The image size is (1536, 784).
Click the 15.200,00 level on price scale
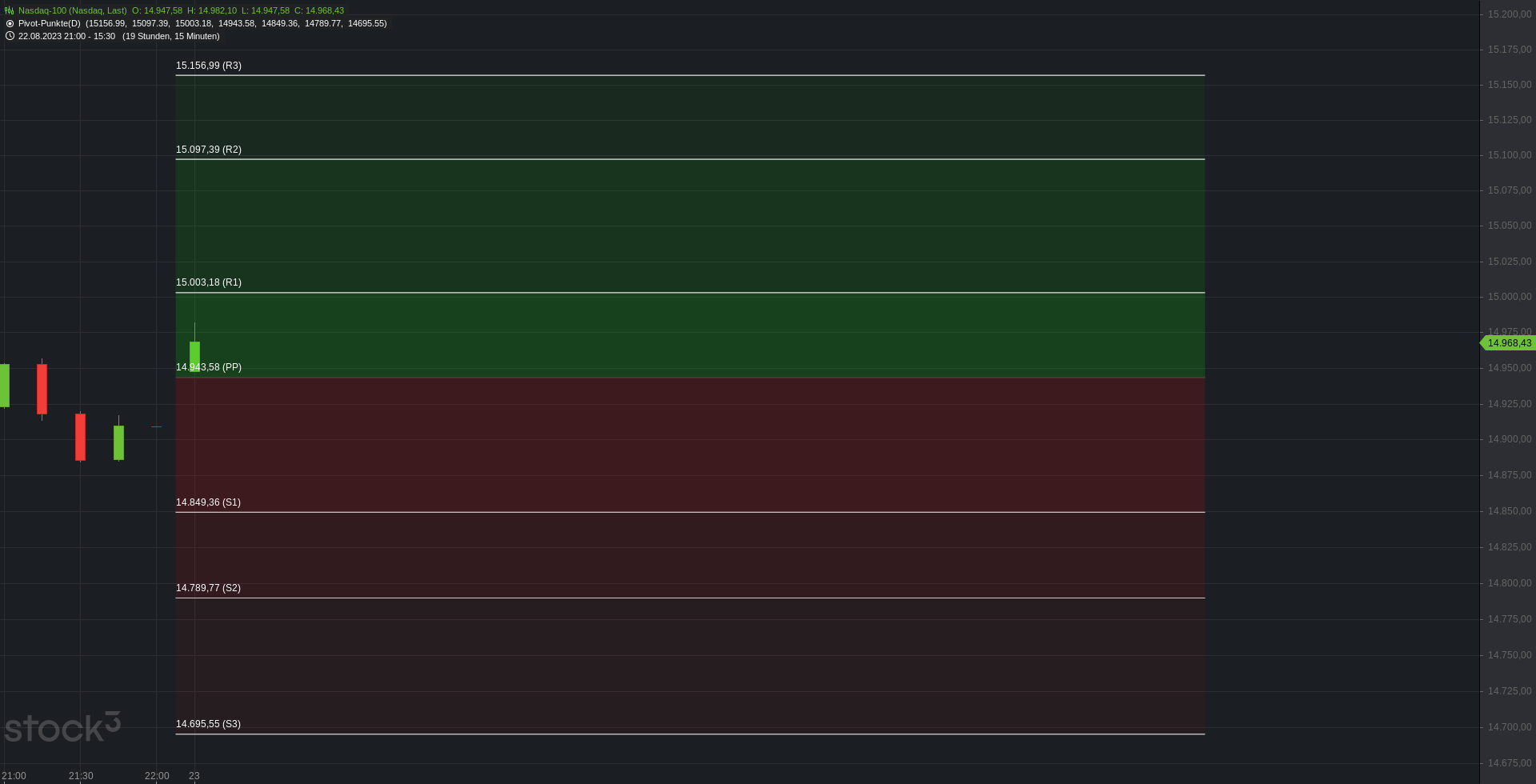pyautogui.click(x=1510, y=14)
